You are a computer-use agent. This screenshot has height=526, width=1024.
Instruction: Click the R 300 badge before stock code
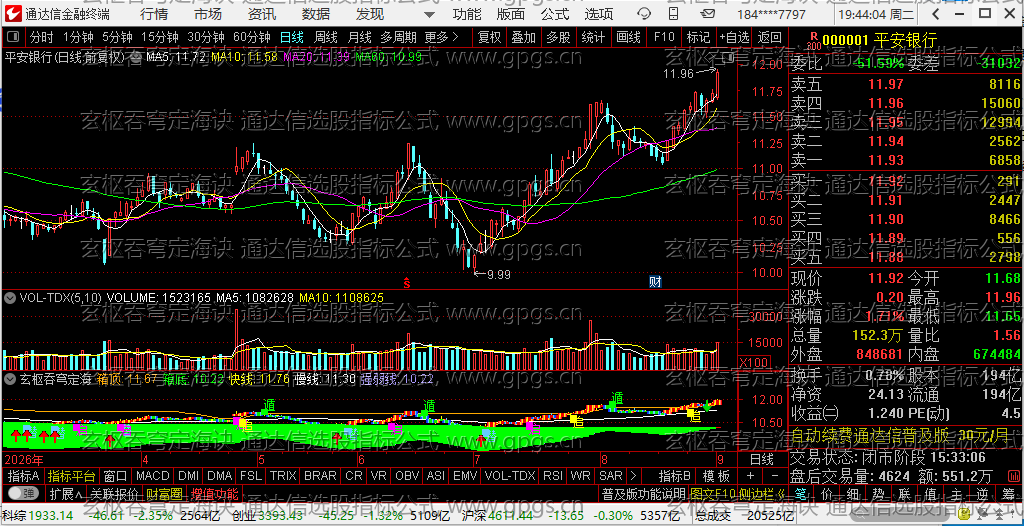tap(812, 42)
